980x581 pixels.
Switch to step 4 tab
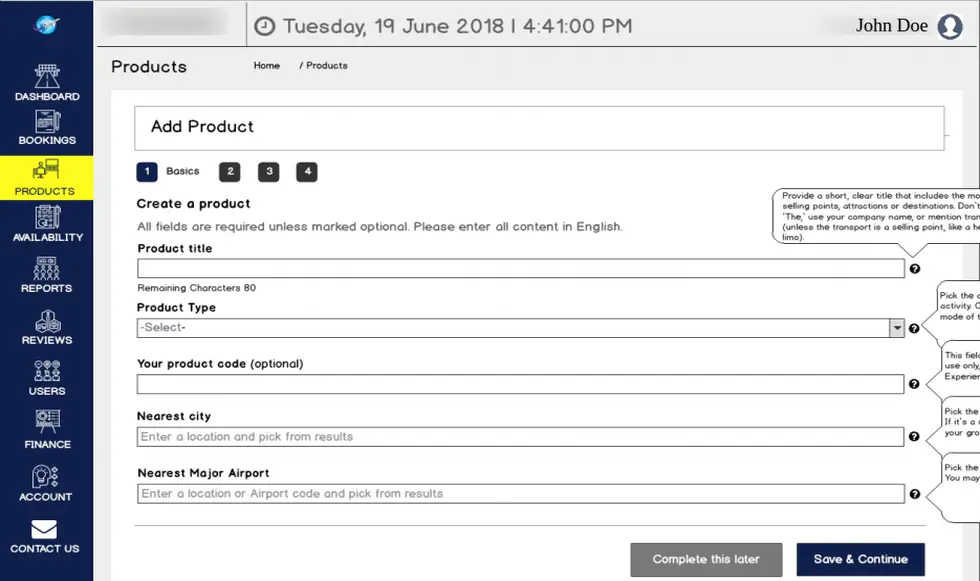(307, 172)
